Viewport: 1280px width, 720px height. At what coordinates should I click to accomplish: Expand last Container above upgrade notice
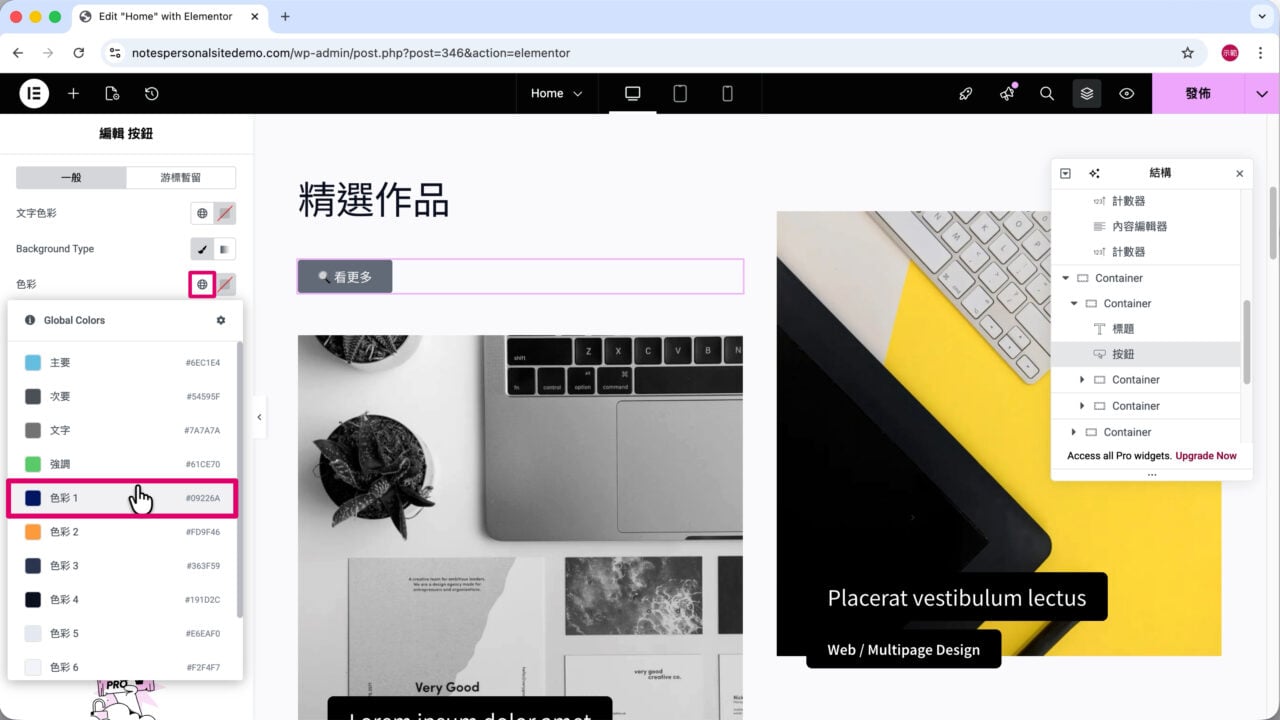[1074, 432]
